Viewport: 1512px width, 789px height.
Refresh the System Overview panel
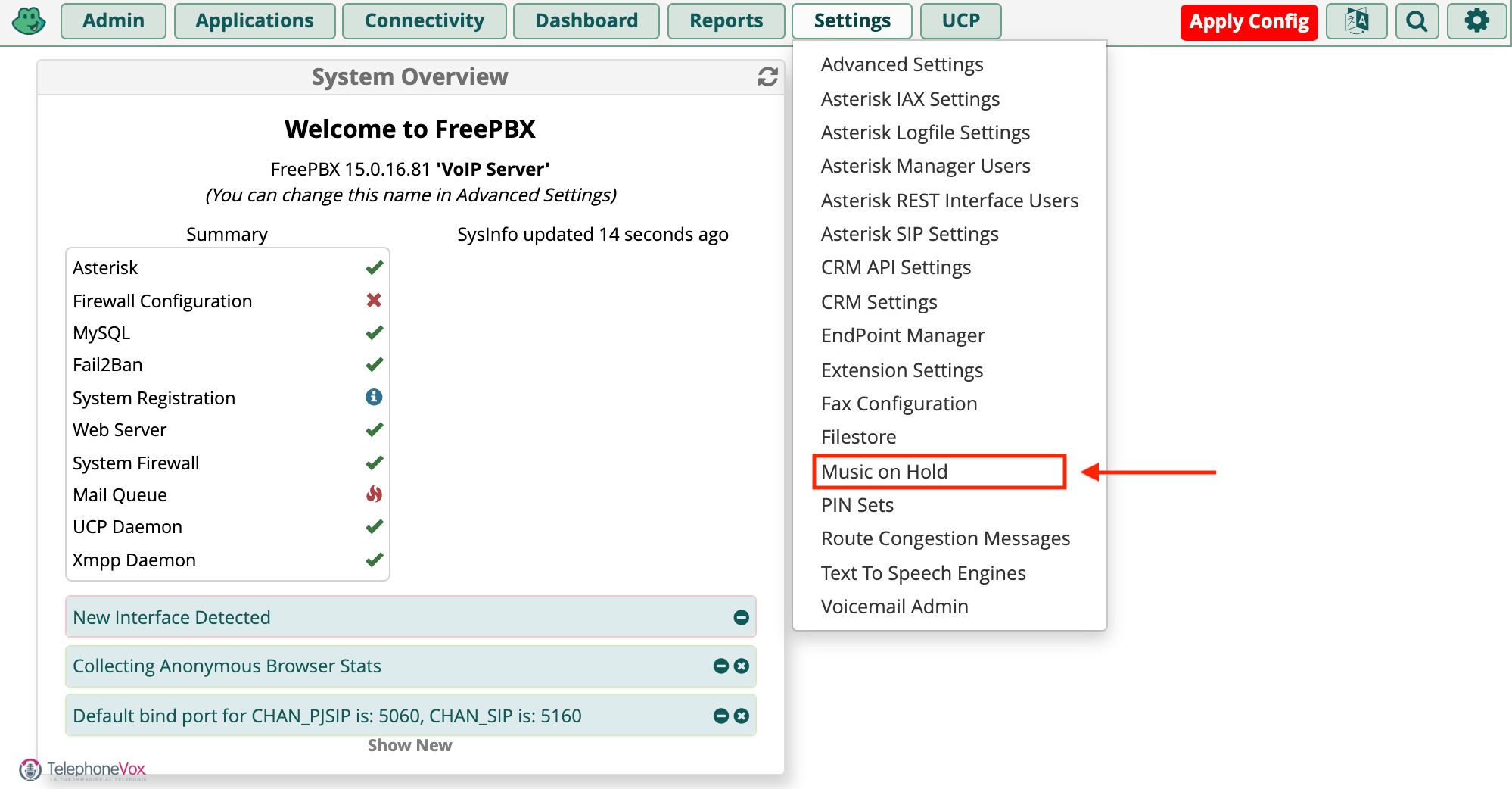click(x=768, y=76)
